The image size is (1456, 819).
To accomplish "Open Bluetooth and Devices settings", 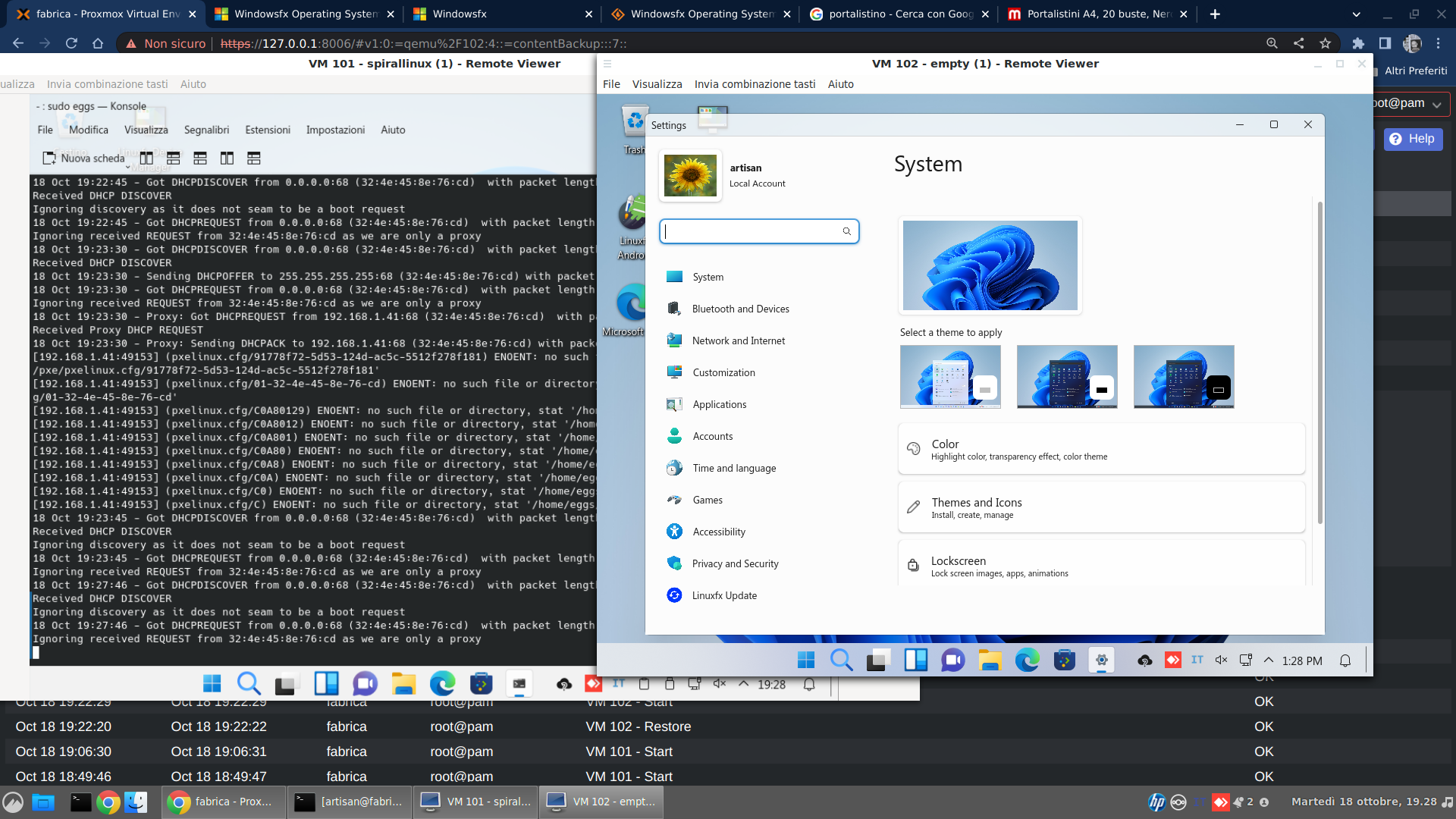I will (x=741, y=308).
